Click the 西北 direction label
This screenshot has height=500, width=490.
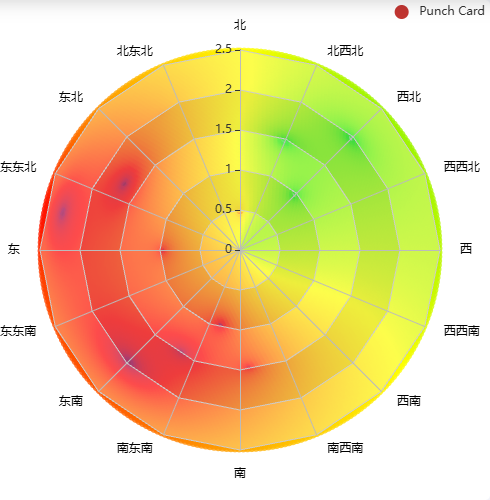point(409,97)
